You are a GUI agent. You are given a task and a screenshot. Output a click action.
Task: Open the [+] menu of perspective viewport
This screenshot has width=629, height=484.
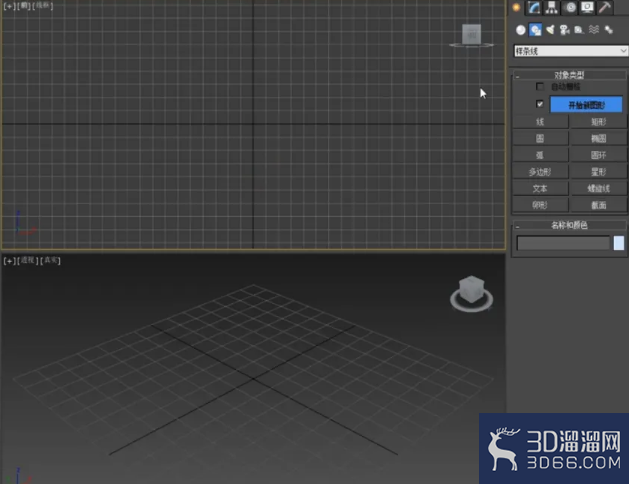(x=9, y=261)
